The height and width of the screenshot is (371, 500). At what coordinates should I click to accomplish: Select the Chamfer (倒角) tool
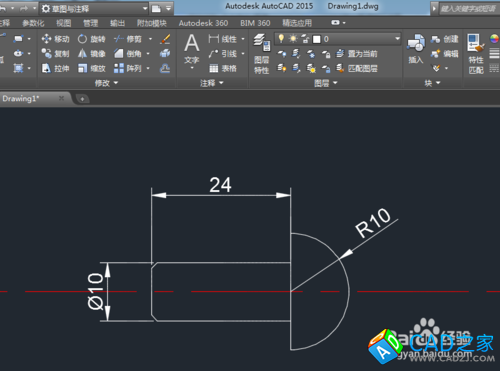128,54
